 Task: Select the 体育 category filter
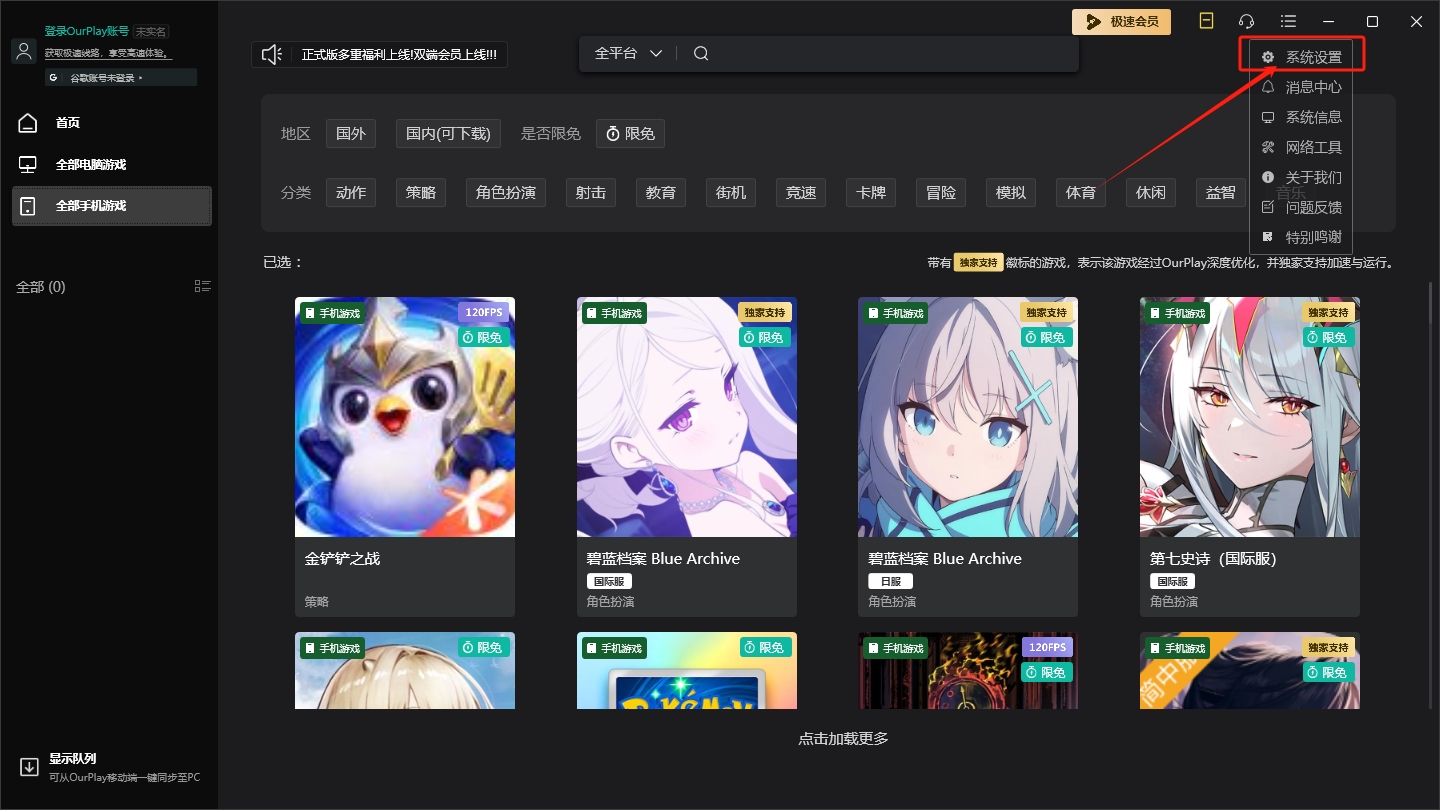pos(1081,192)
